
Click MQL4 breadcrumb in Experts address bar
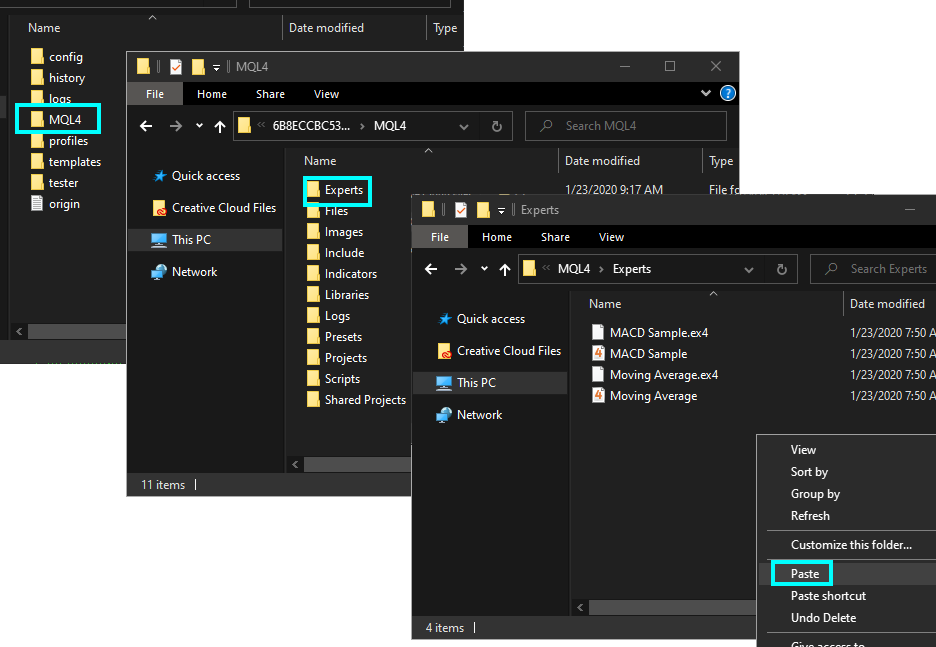click(574, 269)
